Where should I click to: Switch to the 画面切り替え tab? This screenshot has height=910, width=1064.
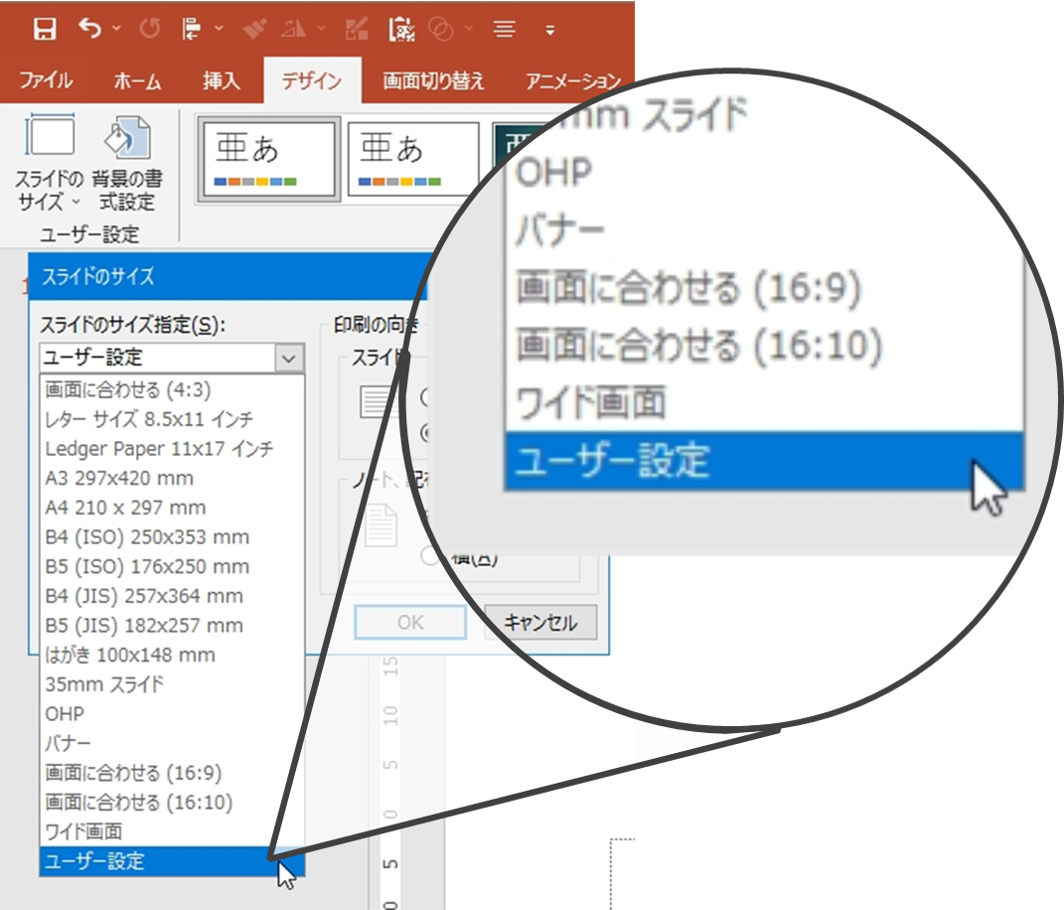[434, 81]
